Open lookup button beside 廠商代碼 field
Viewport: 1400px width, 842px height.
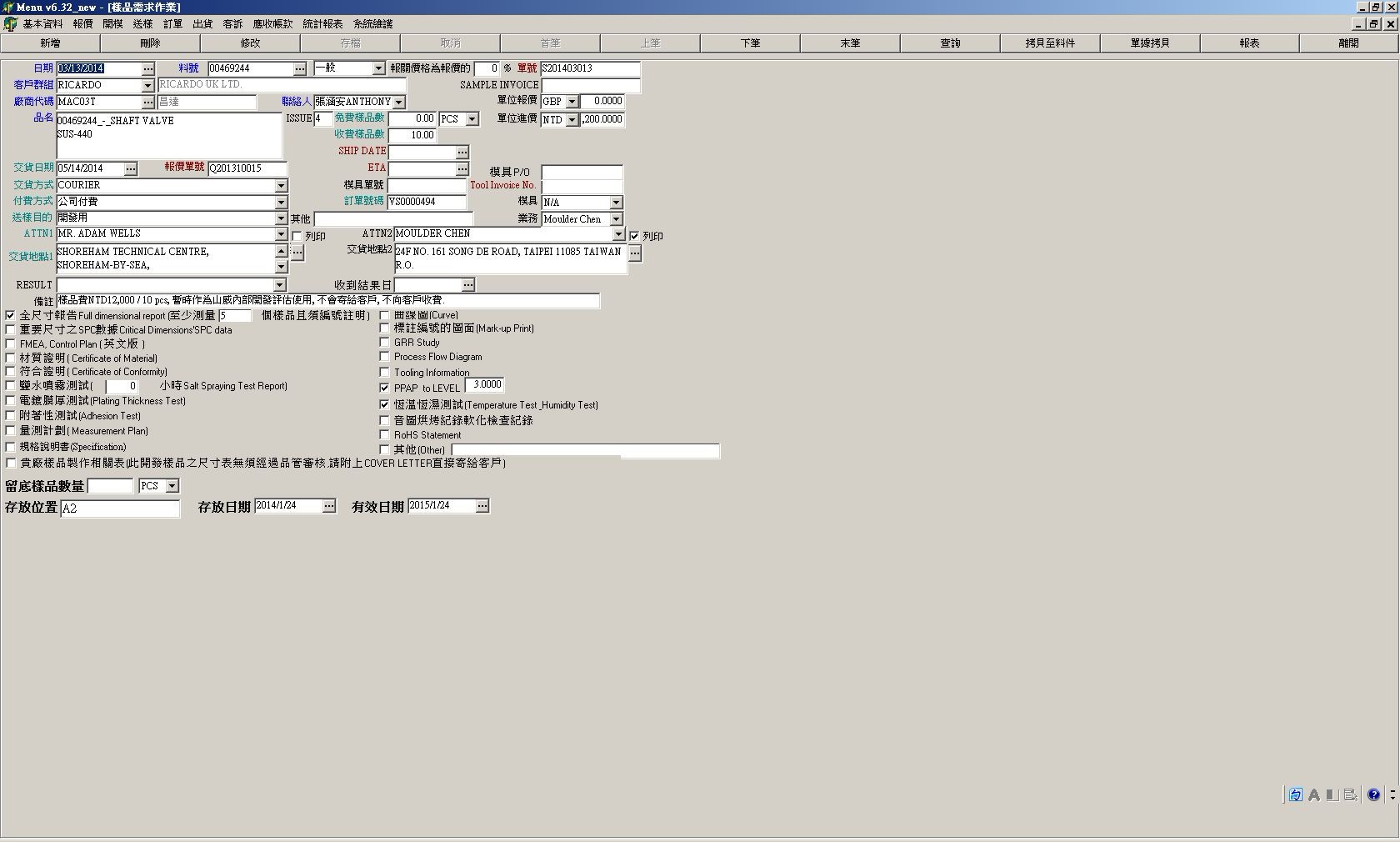[147, 102]
